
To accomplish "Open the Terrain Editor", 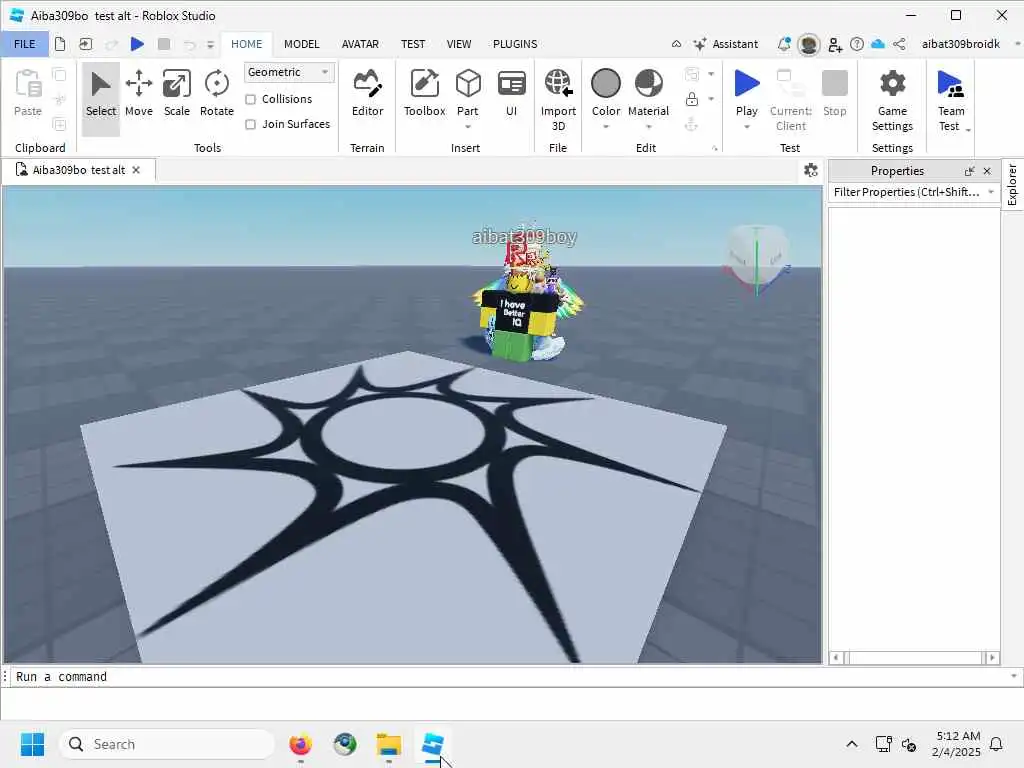I will click(x=367, y=95).
